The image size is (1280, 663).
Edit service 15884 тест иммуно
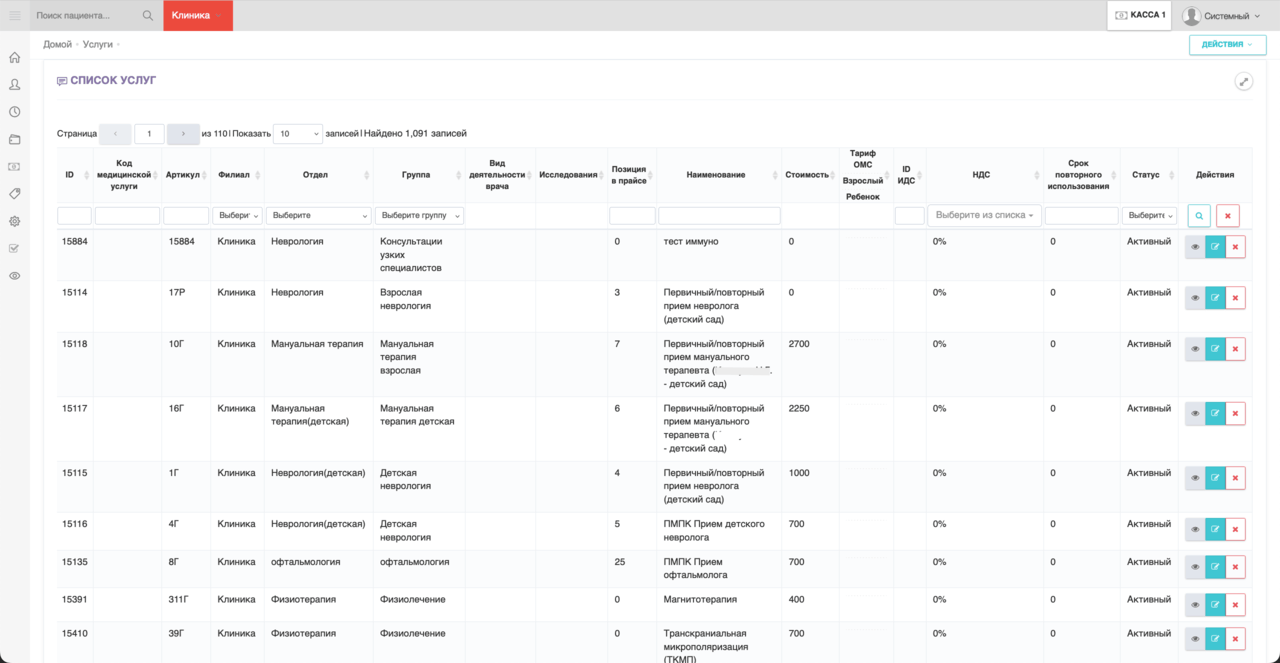[x=1215, y=247]
